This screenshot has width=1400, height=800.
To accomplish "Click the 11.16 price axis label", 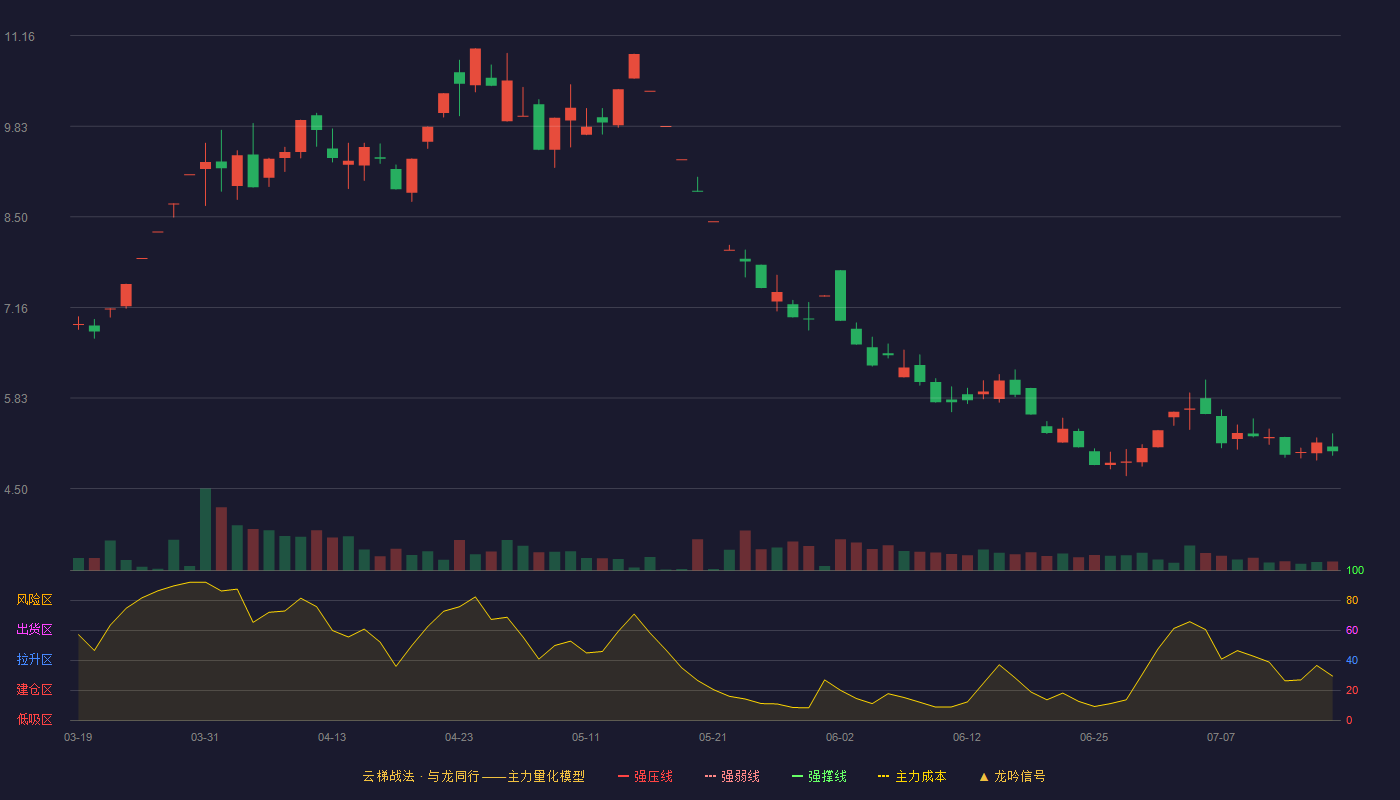I will tap(19, 37).
